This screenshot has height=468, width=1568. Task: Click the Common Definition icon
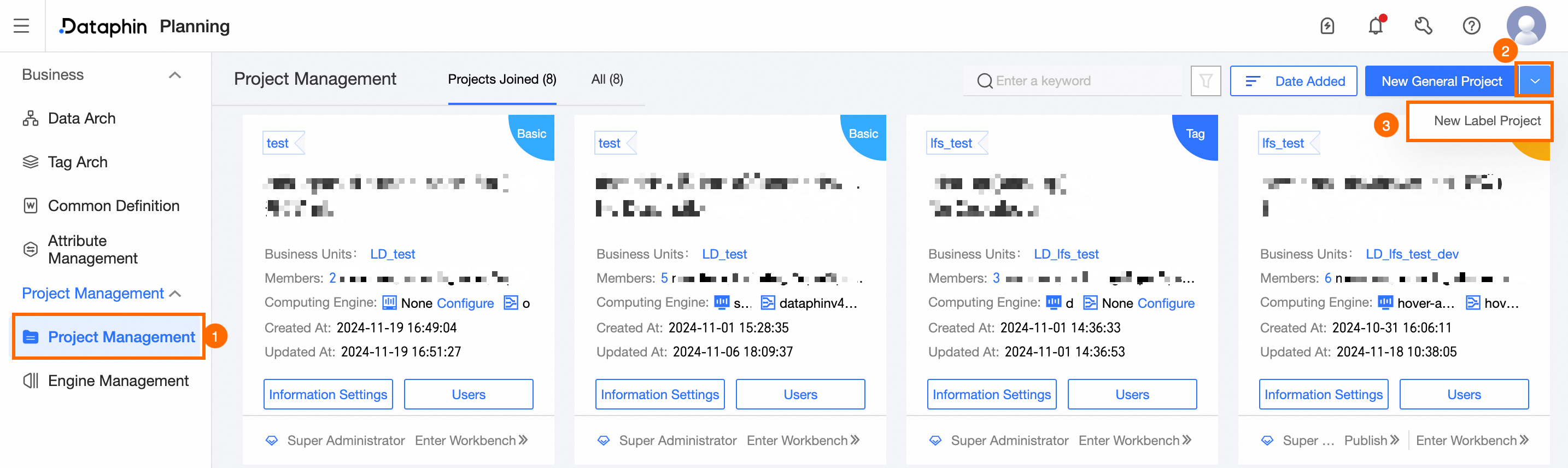[31, 206]
